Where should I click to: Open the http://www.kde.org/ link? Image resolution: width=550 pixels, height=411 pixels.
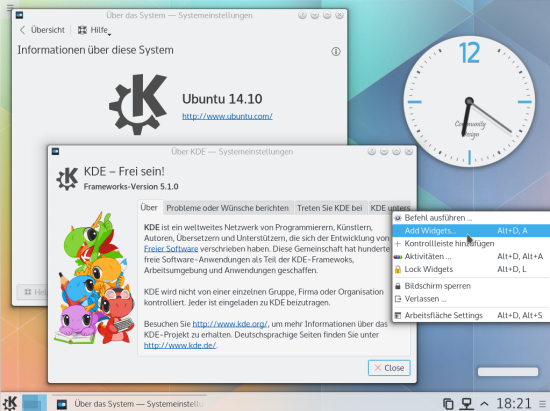click(230, 324)
